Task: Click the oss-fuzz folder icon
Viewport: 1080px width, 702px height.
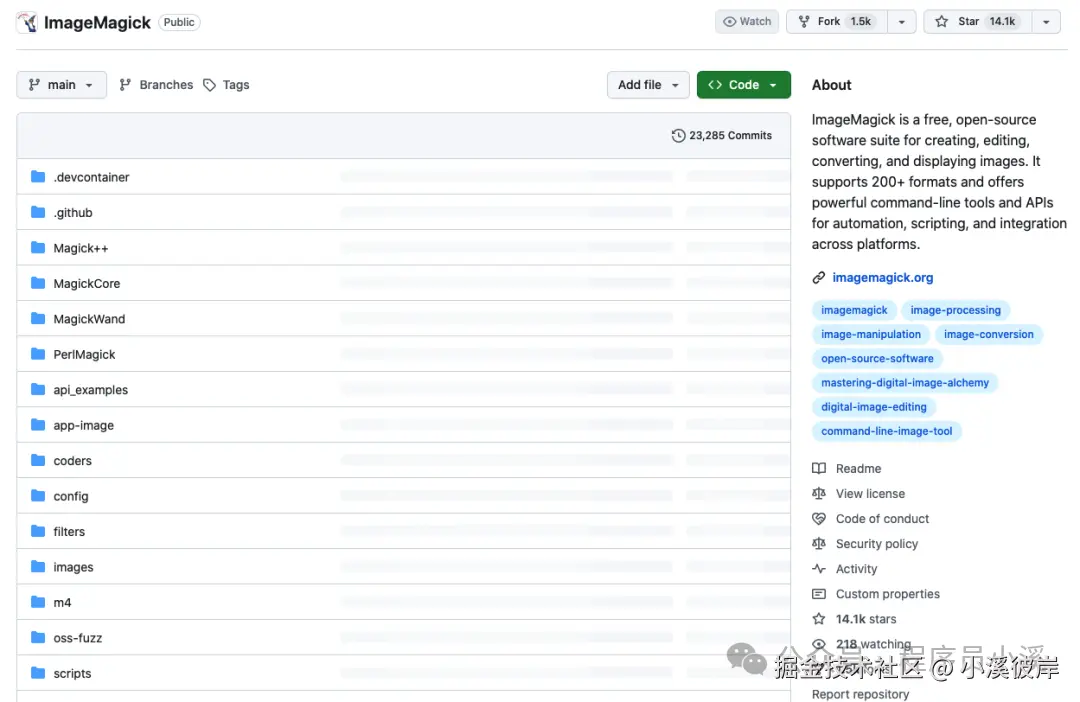Action: click(38, 638)
